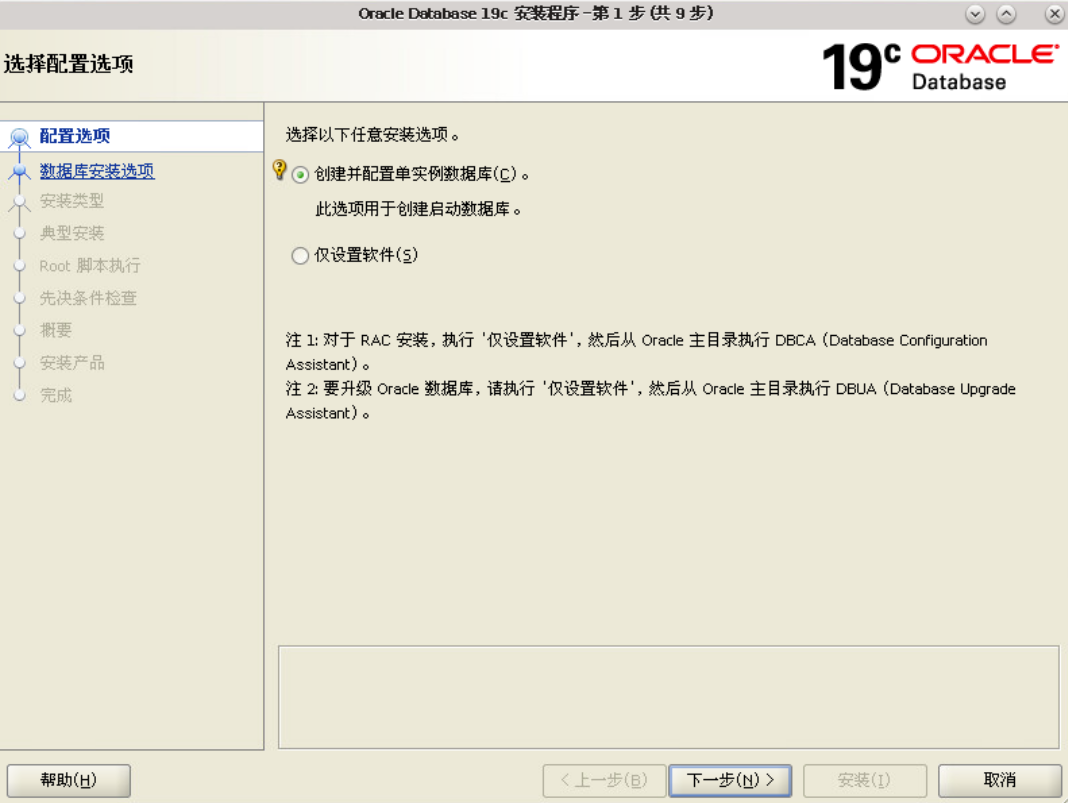Click the window minimize down-arrow icon
Image resolution: width=1068 pixels, height=803 pixels.
975,14
